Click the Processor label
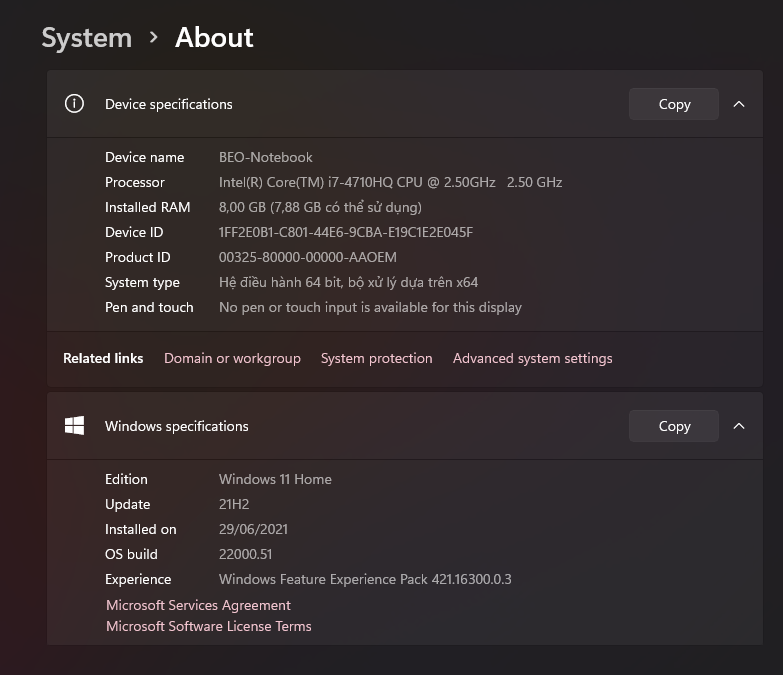This screenshot has width=783, height=675. [x=135, y=182]
